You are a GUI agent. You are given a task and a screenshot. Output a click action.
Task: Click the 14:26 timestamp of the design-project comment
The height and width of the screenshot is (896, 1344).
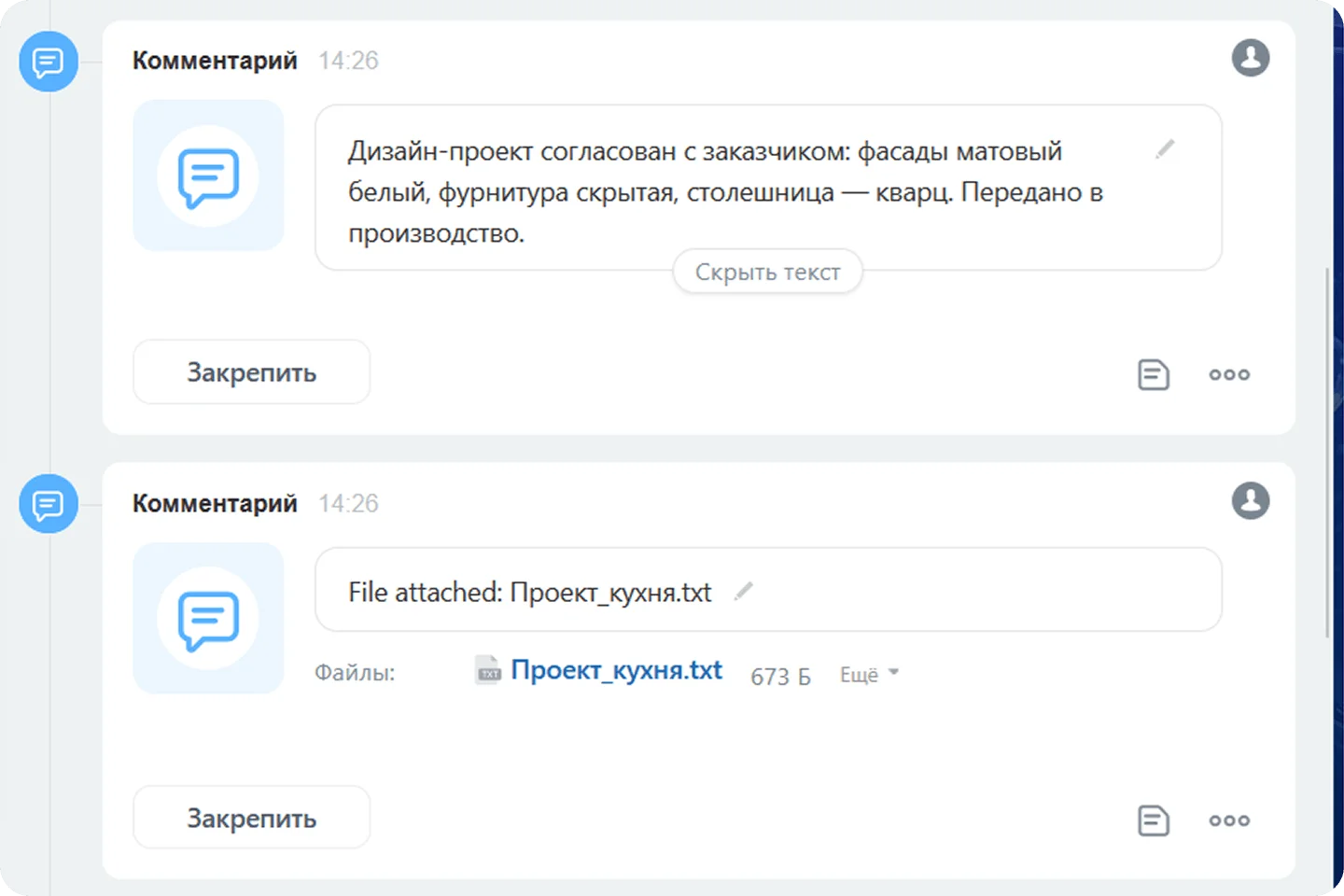348,61
